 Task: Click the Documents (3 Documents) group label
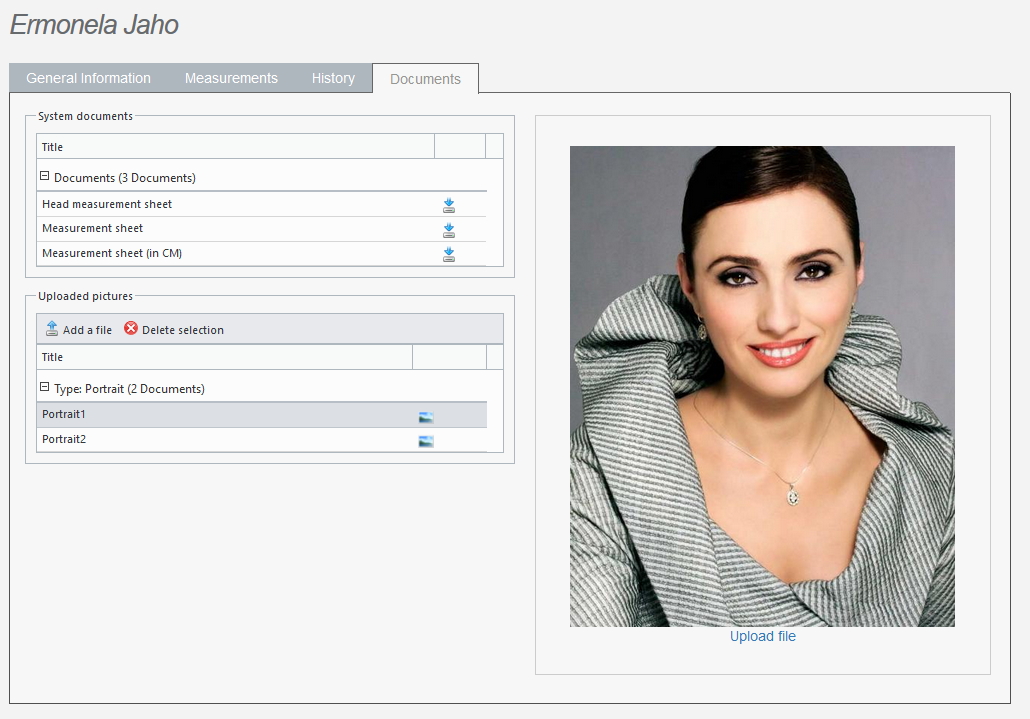click(125, 178)
